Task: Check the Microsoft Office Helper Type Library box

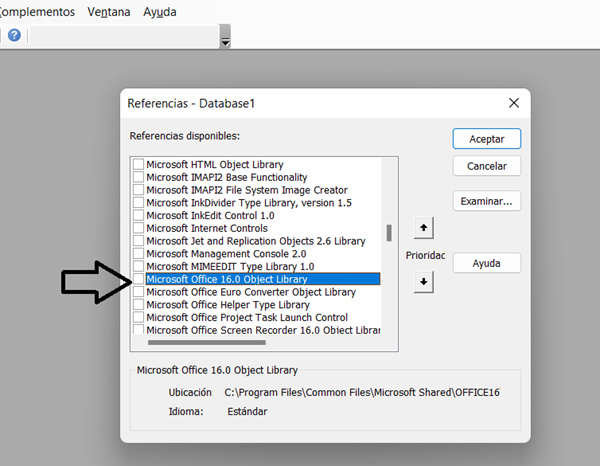Action: pyautogui.click(x=139, y=305)
